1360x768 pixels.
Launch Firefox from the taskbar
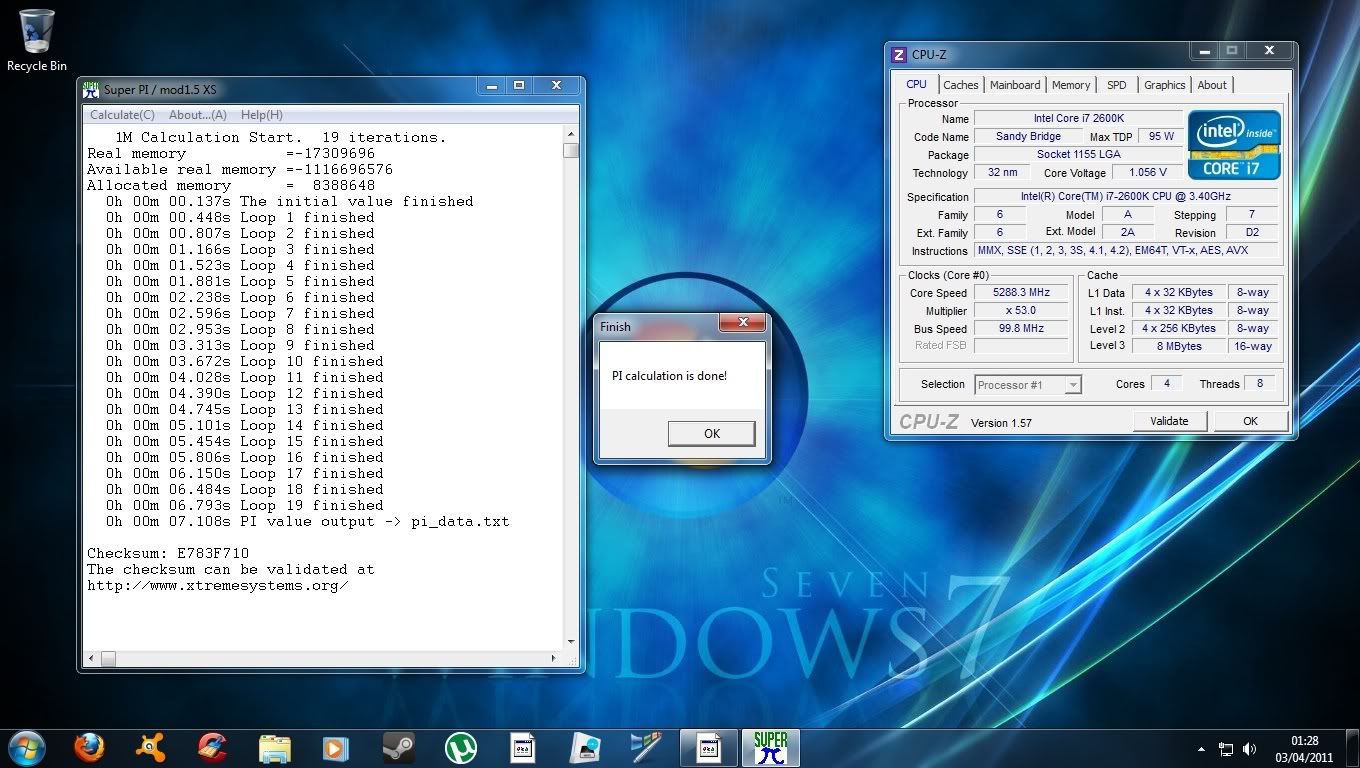click(x=89, y=747)
